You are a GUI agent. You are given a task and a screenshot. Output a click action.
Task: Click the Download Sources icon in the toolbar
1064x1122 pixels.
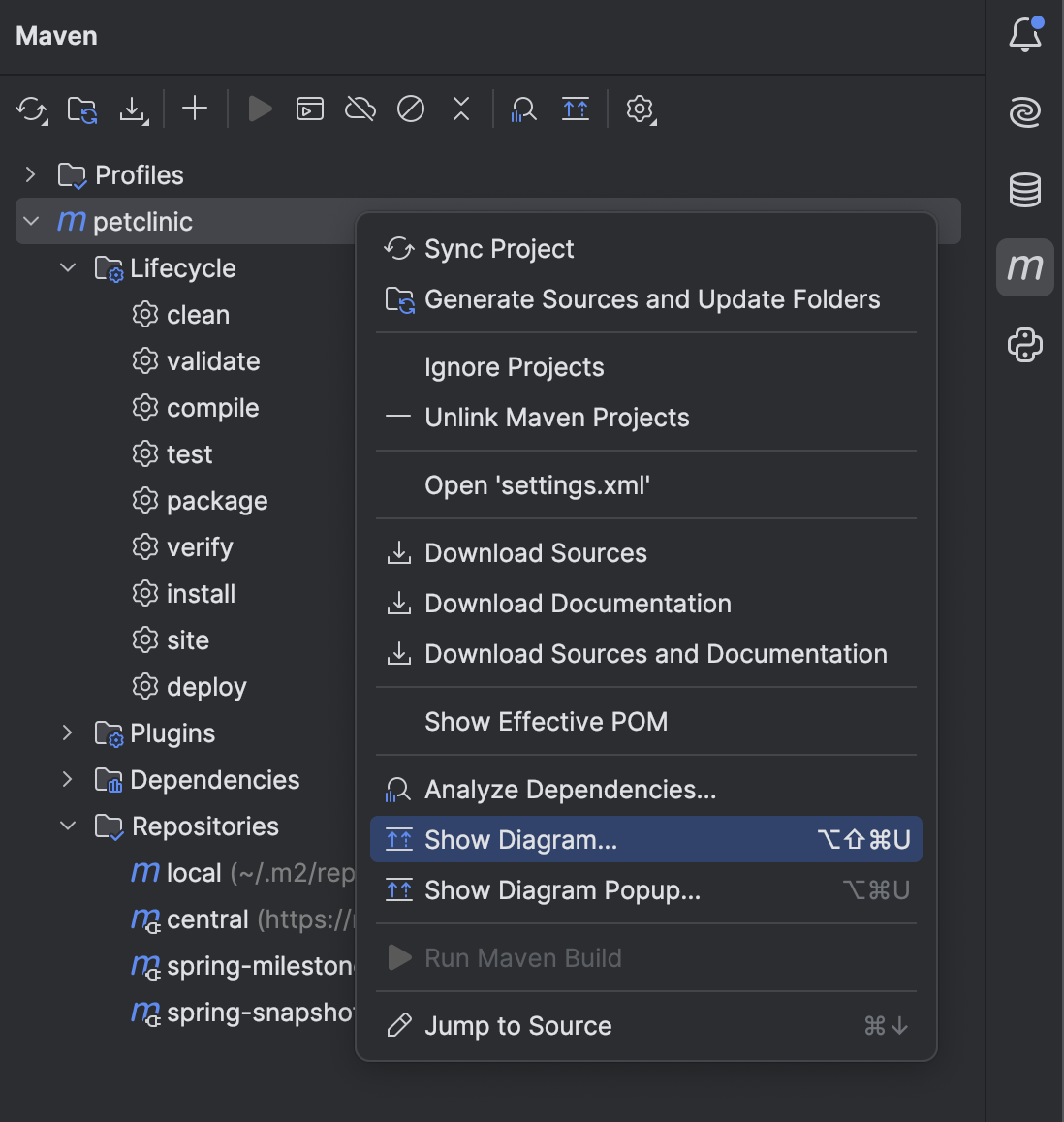[134, 109]
